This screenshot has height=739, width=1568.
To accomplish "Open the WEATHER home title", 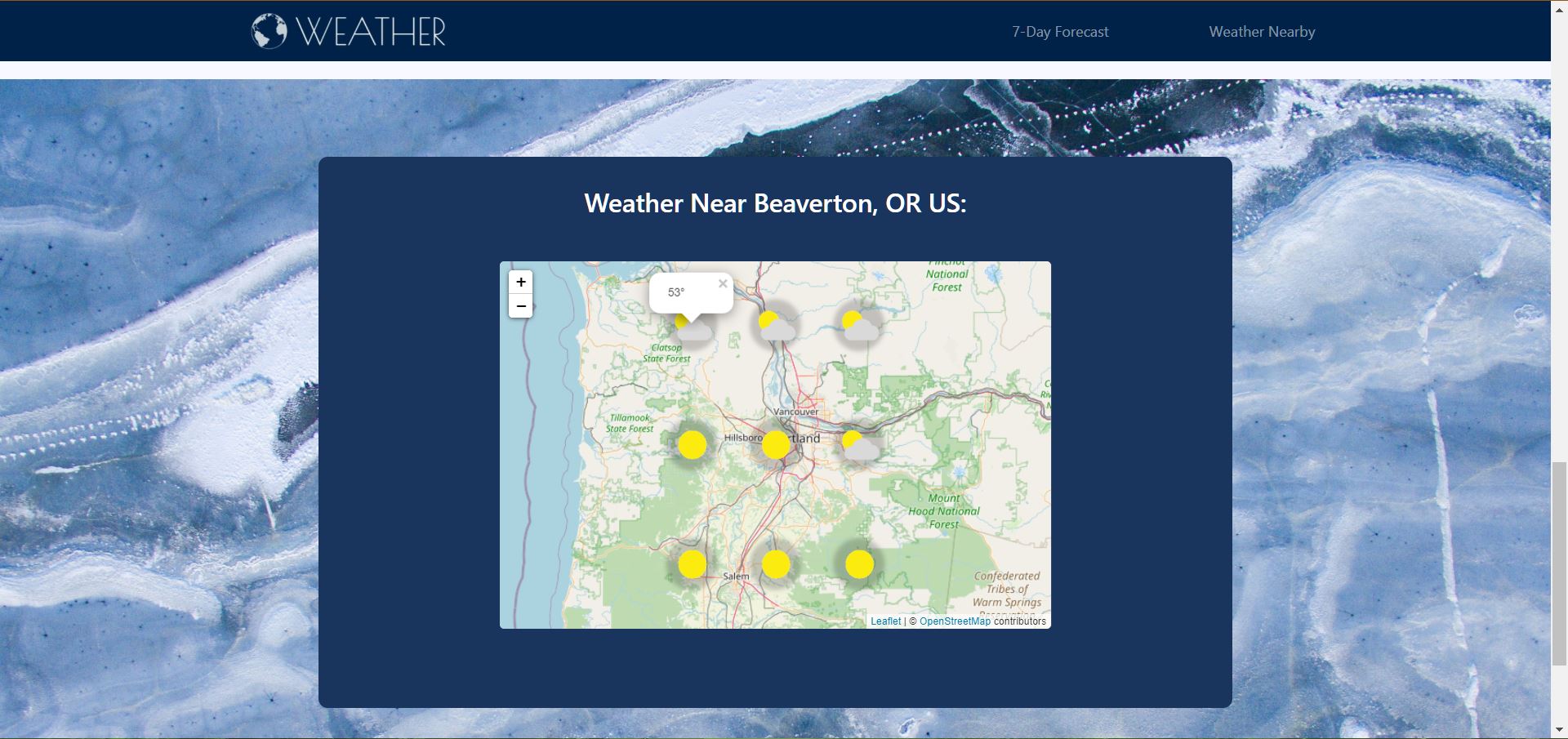I will click(x=371, y=32).
